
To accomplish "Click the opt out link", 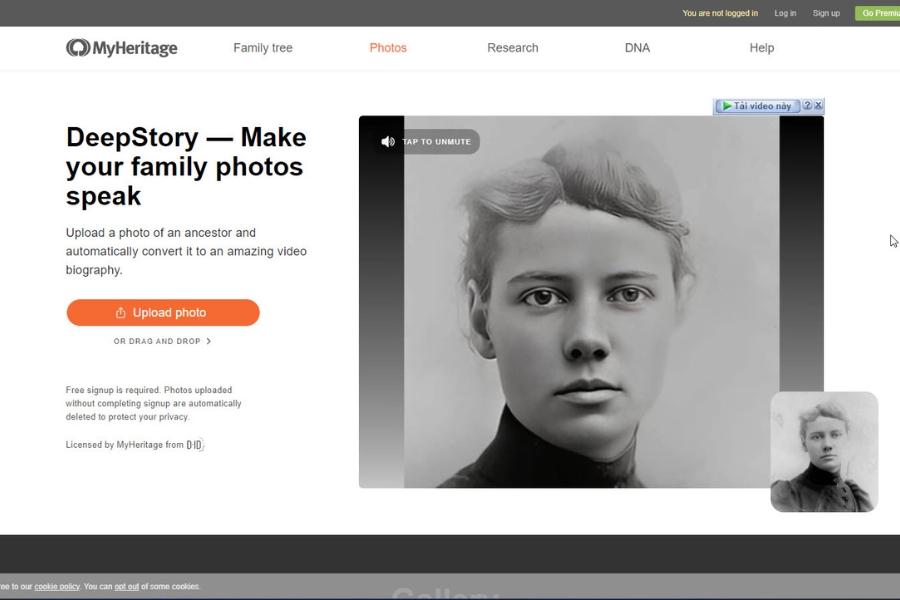I will point(126,587).
